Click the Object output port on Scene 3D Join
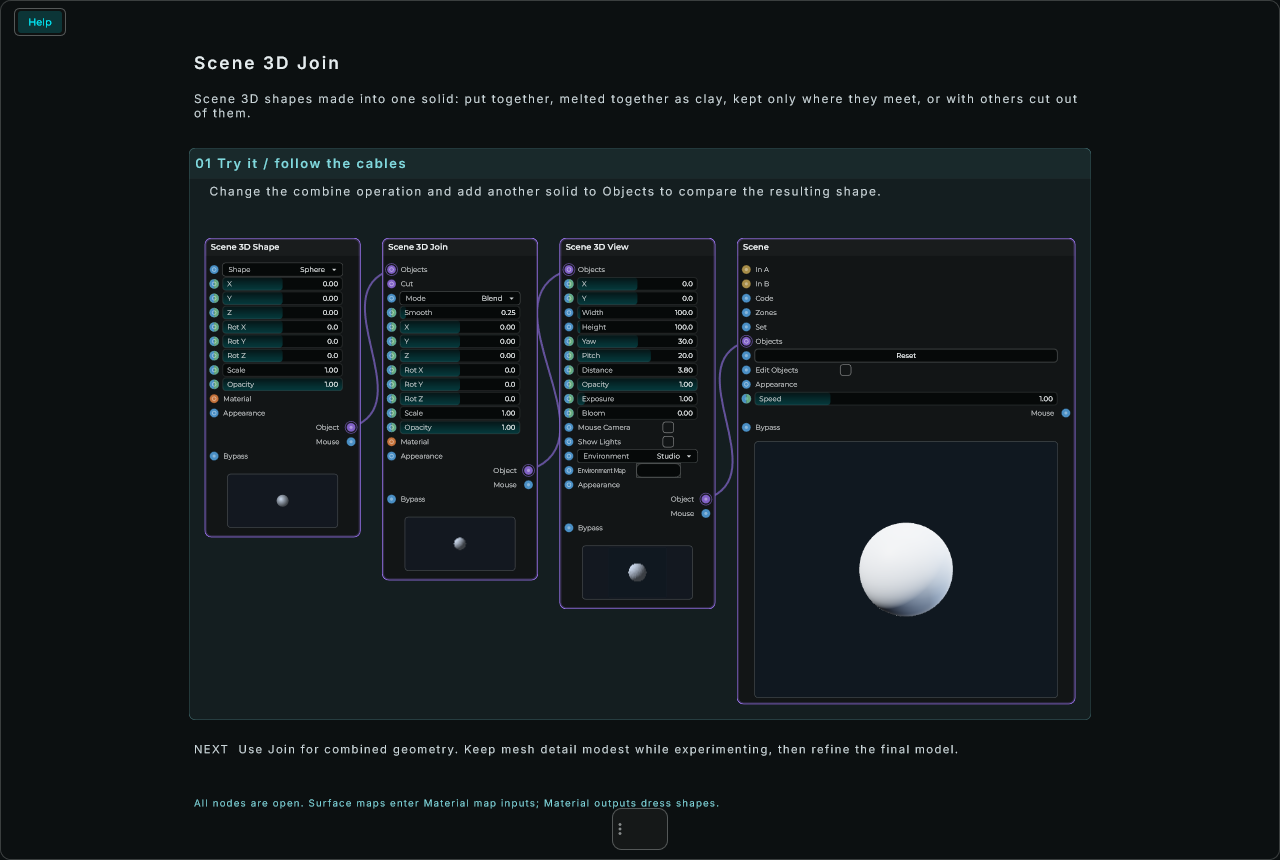Screen dimensions: 1280x860 pyautogui.click(x=528, y=471)
